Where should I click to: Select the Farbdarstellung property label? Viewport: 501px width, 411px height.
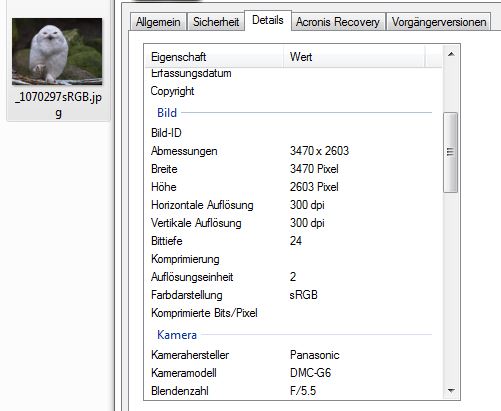click(187, 295)
